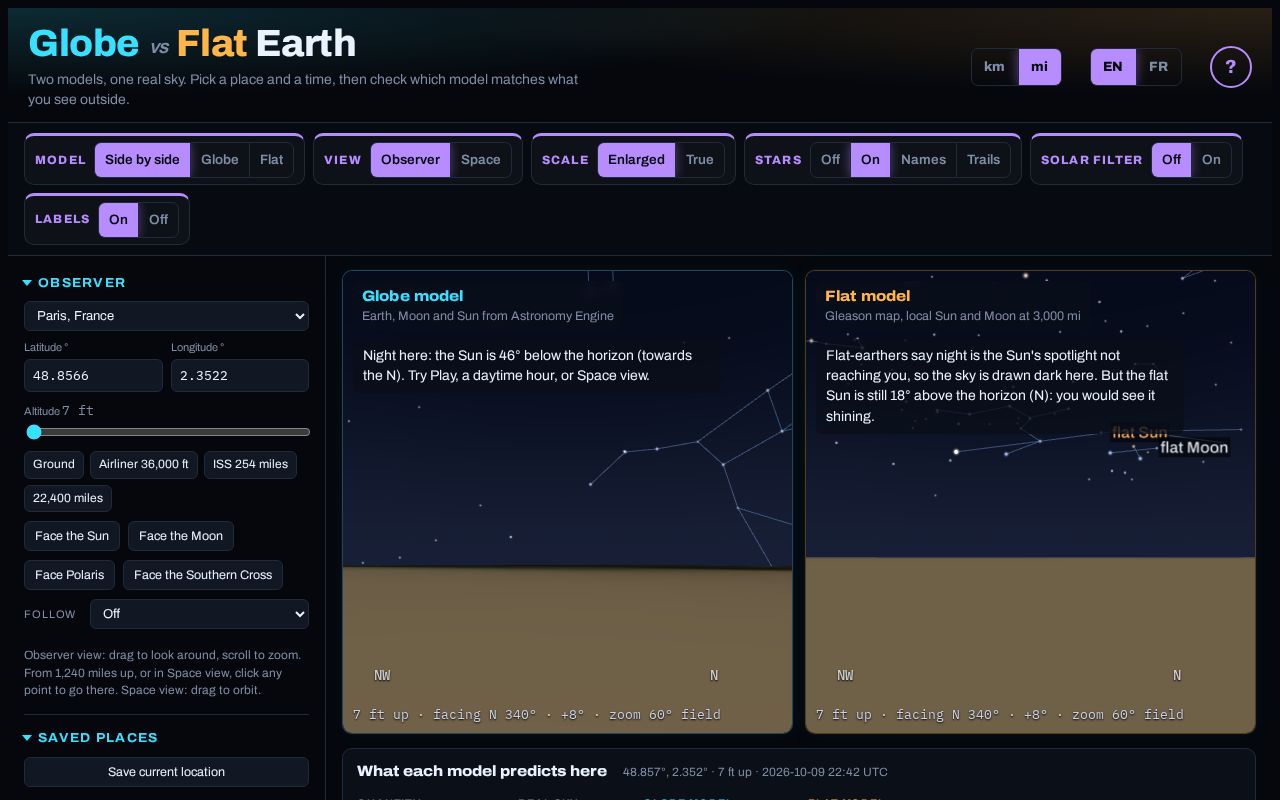1280x800 pixels.
Task: Switch language to FR
Action: [1158, 67]
